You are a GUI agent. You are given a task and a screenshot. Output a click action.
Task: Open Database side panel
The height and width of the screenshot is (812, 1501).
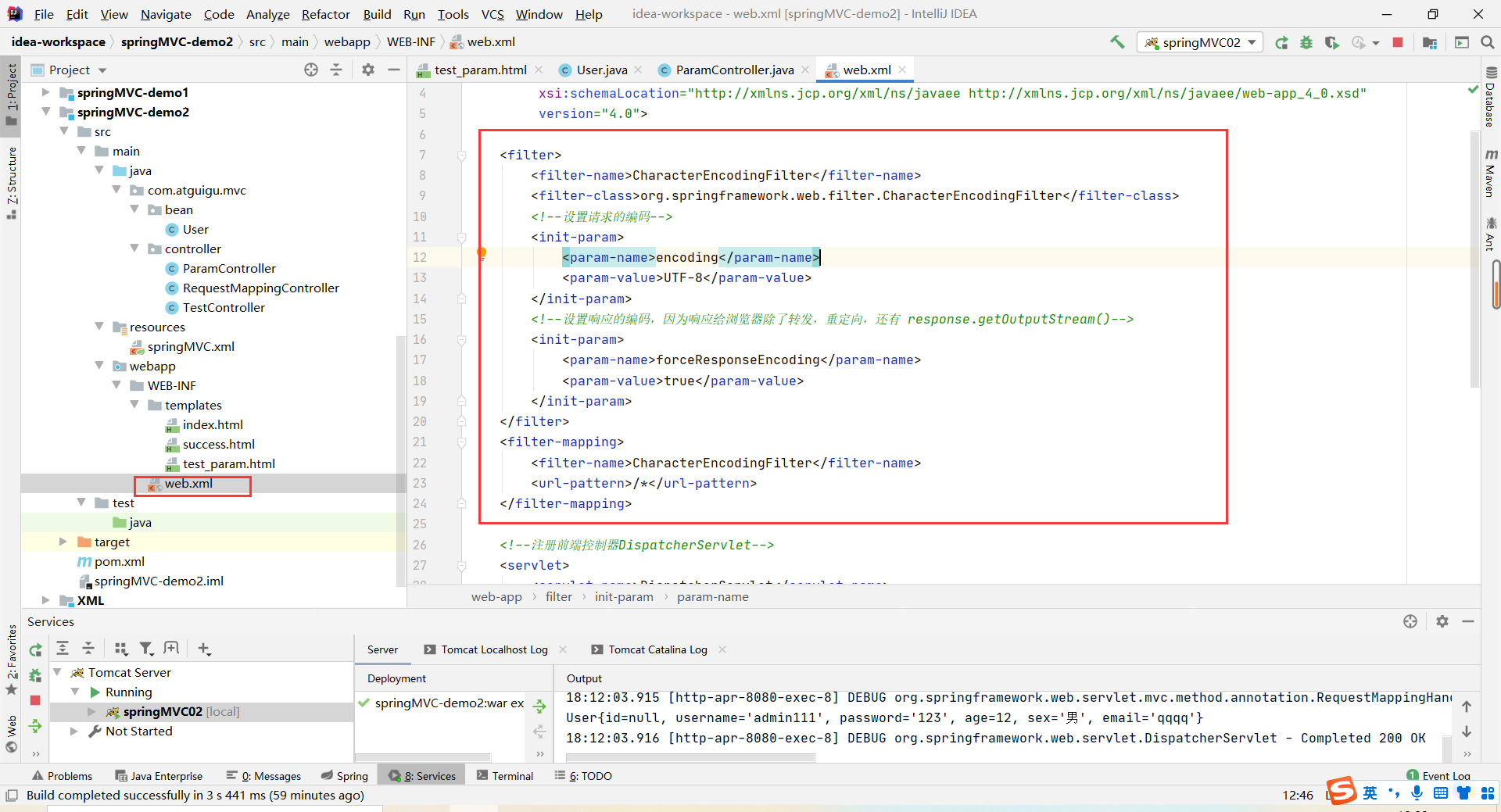click(1490, 98)
